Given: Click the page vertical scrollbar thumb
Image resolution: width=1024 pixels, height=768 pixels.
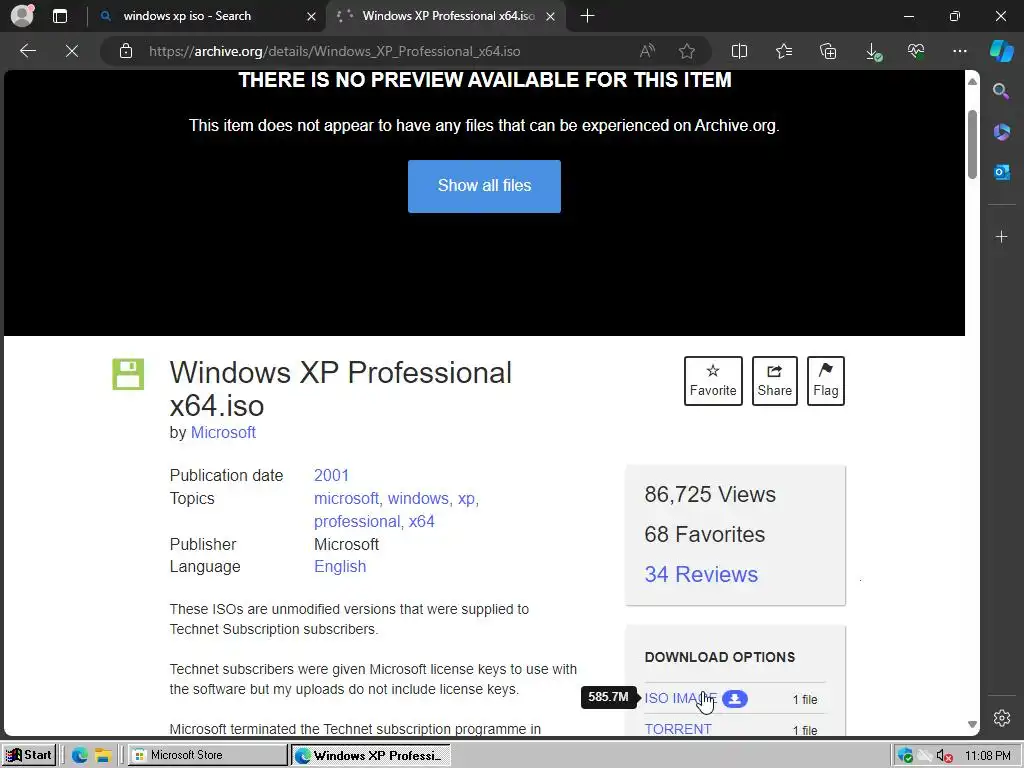Looking at the screenshot, I should coord(972,144).
